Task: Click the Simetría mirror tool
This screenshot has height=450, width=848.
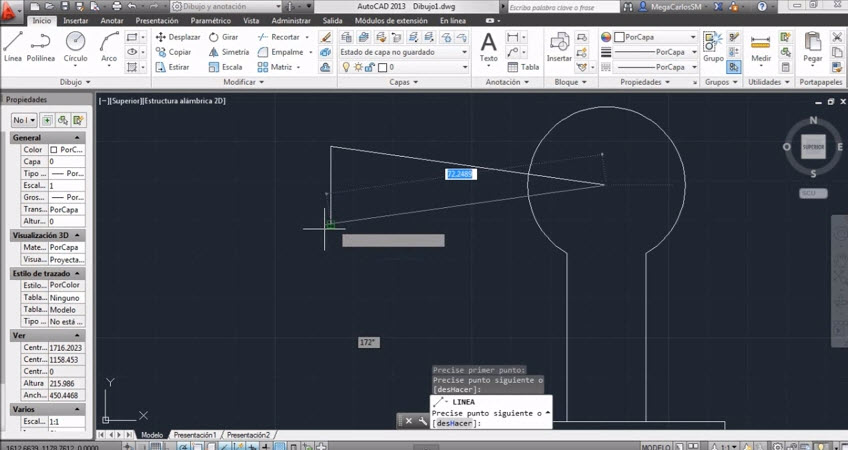Action: [x=229, y=52]
